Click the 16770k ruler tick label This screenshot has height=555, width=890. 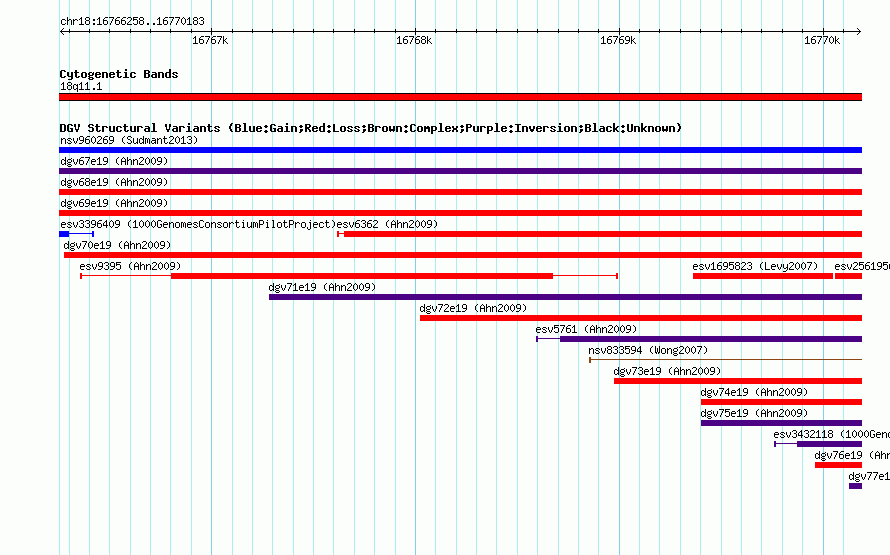click(822, 40)
